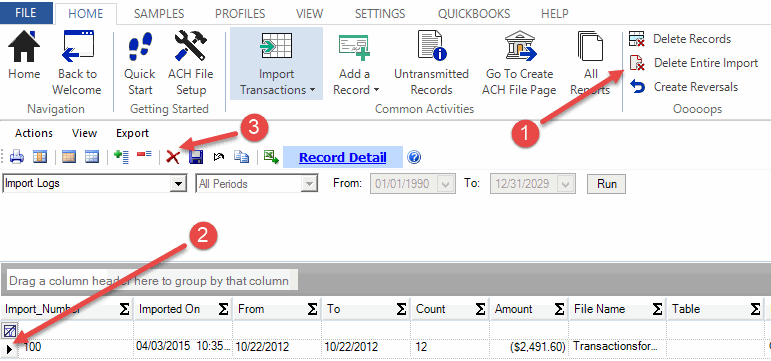Click sigma icon in File Name column
This screenshot has height=361, width=771.
(x=657, y=309)
